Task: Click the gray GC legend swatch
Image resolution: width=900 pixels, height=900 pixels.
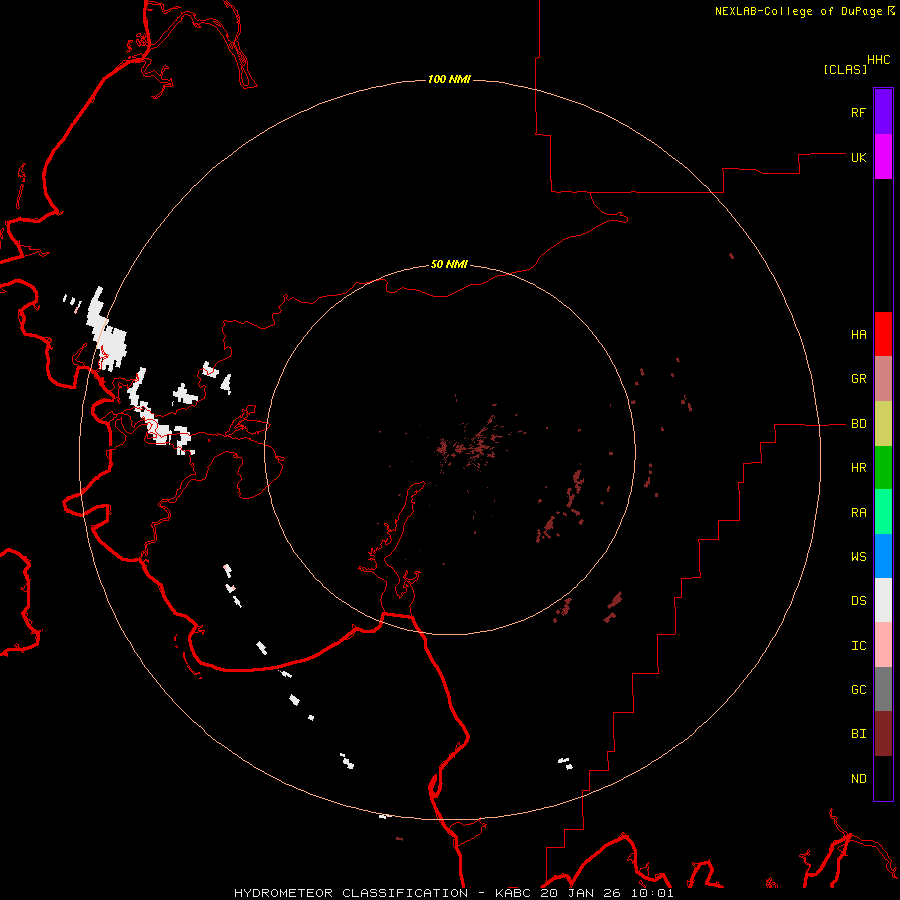Action: click(883, 689)
